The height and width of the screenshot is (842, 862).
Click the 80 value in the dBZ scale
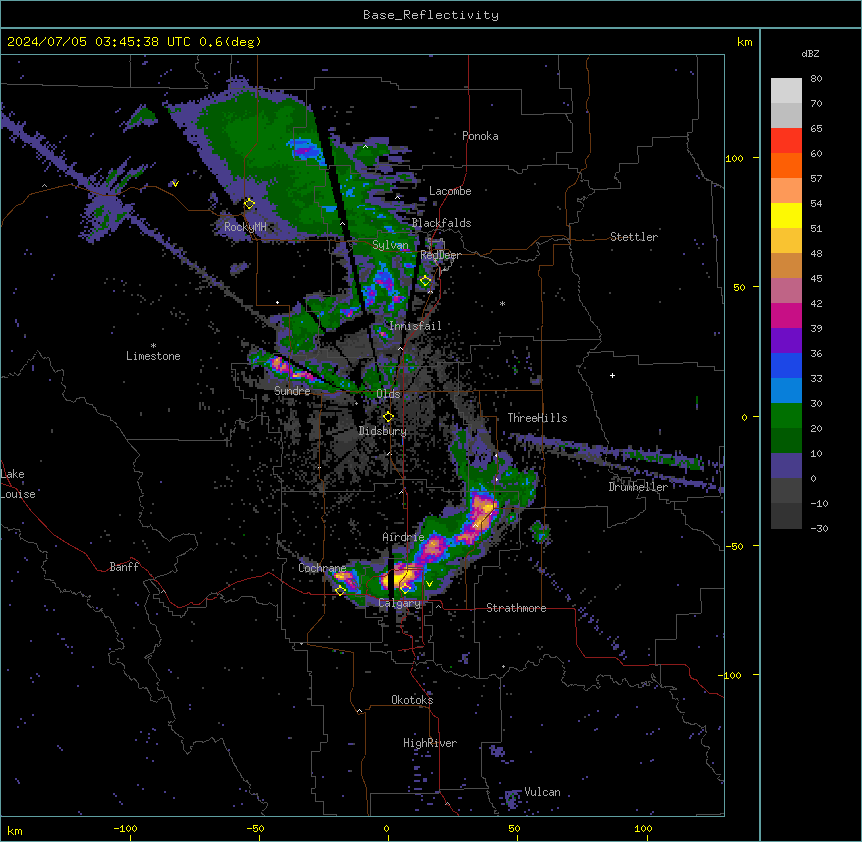pyautogui.click(x=816, y=79)
